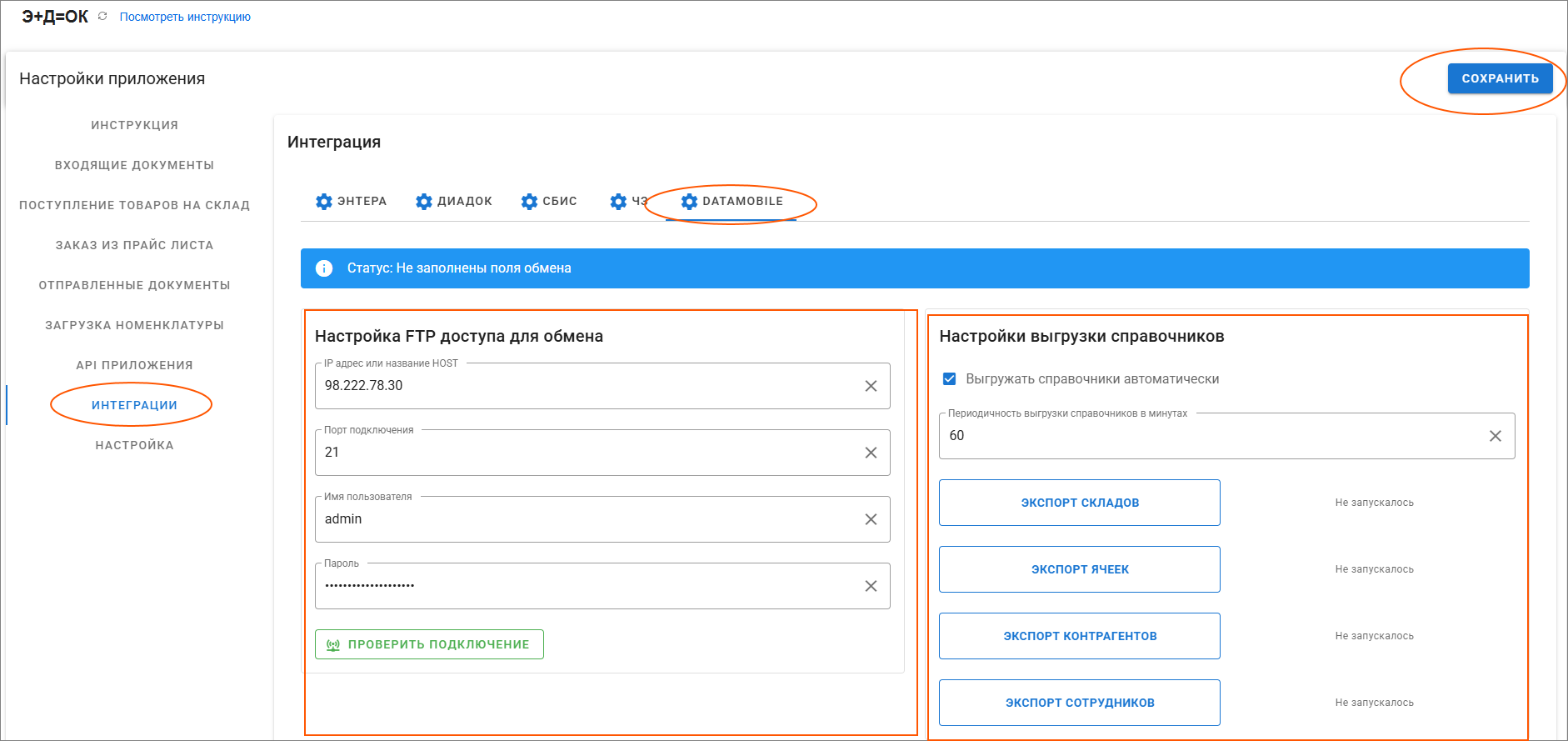Viewport: 1568px width, 741px height.
Task: Toggle automatic reference export checkbox
Action: click(949, 379)
